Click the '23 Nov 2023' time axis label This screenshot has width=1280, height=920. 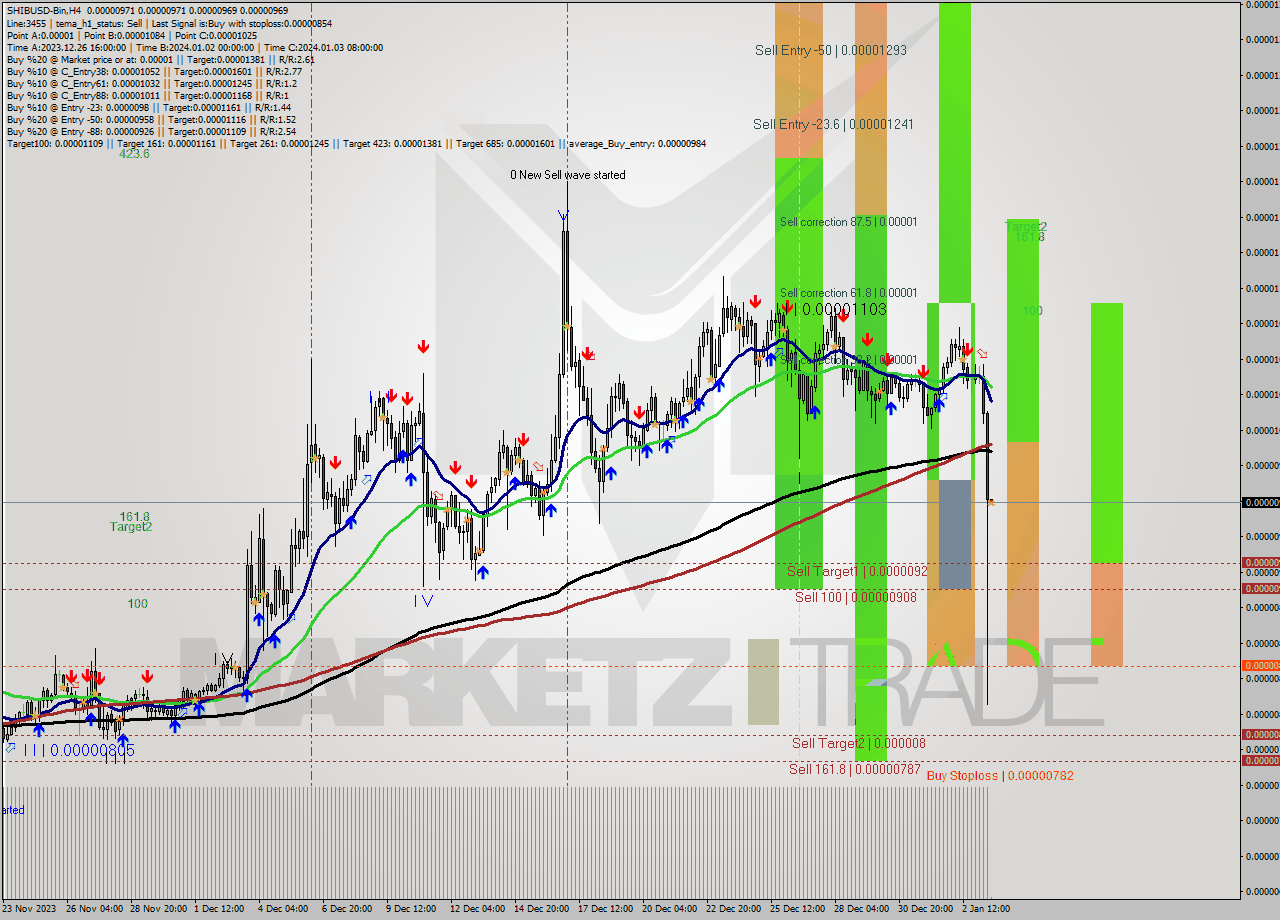coord(30,909)
